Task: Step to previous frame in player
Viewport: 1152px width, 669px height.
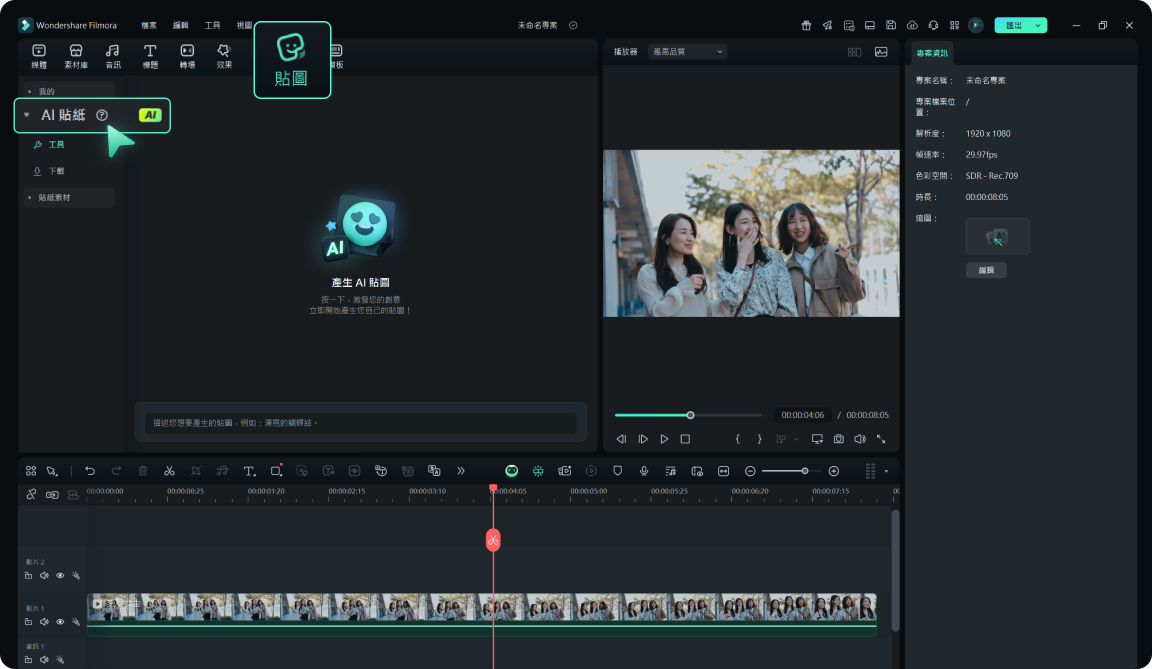Action: (621, 439)
